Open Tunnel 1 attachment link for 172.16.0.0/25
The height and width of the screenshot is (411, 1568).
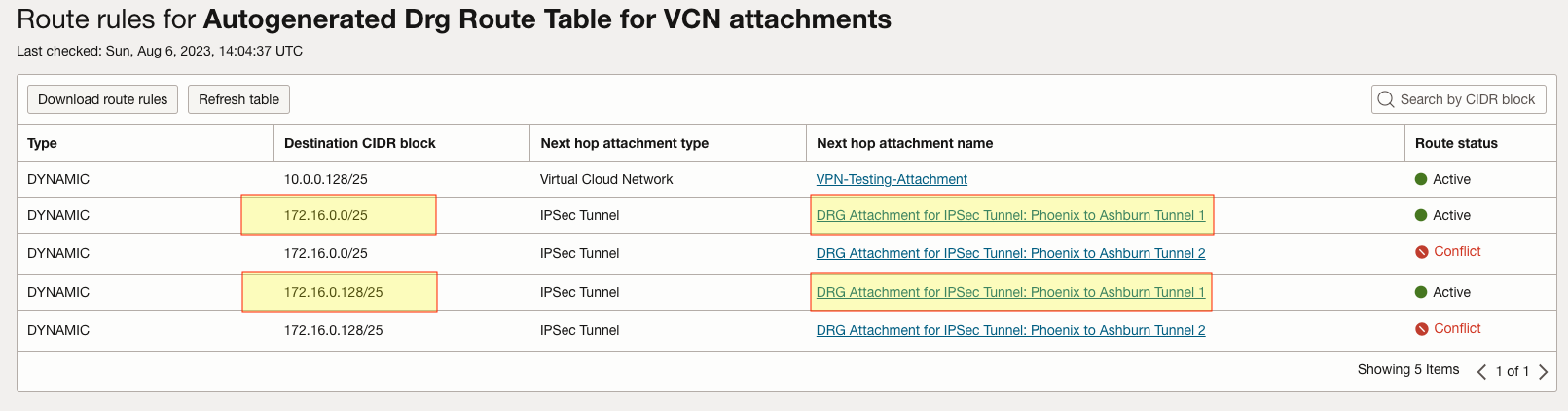[x=1010, y=215]
